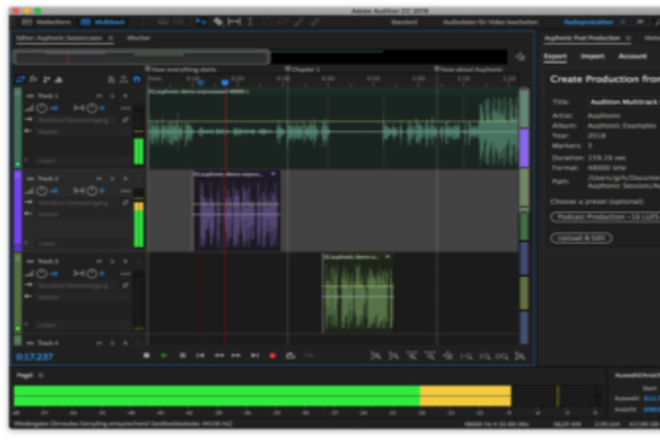Mute Track 1
This screenshot has height=440, width=660.
pos(99,96)
